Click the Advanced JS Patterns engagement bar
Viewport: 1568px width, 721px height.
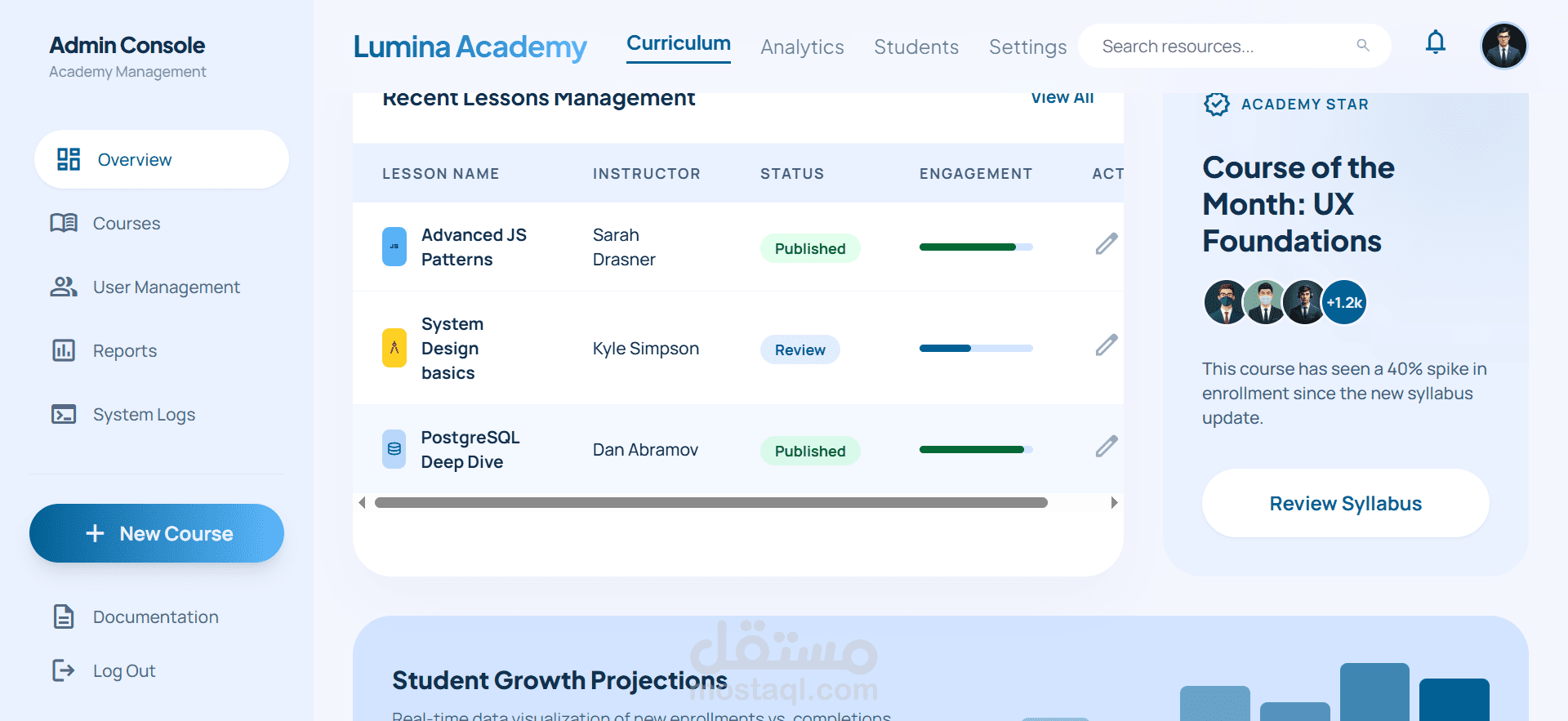coord(976,247)
